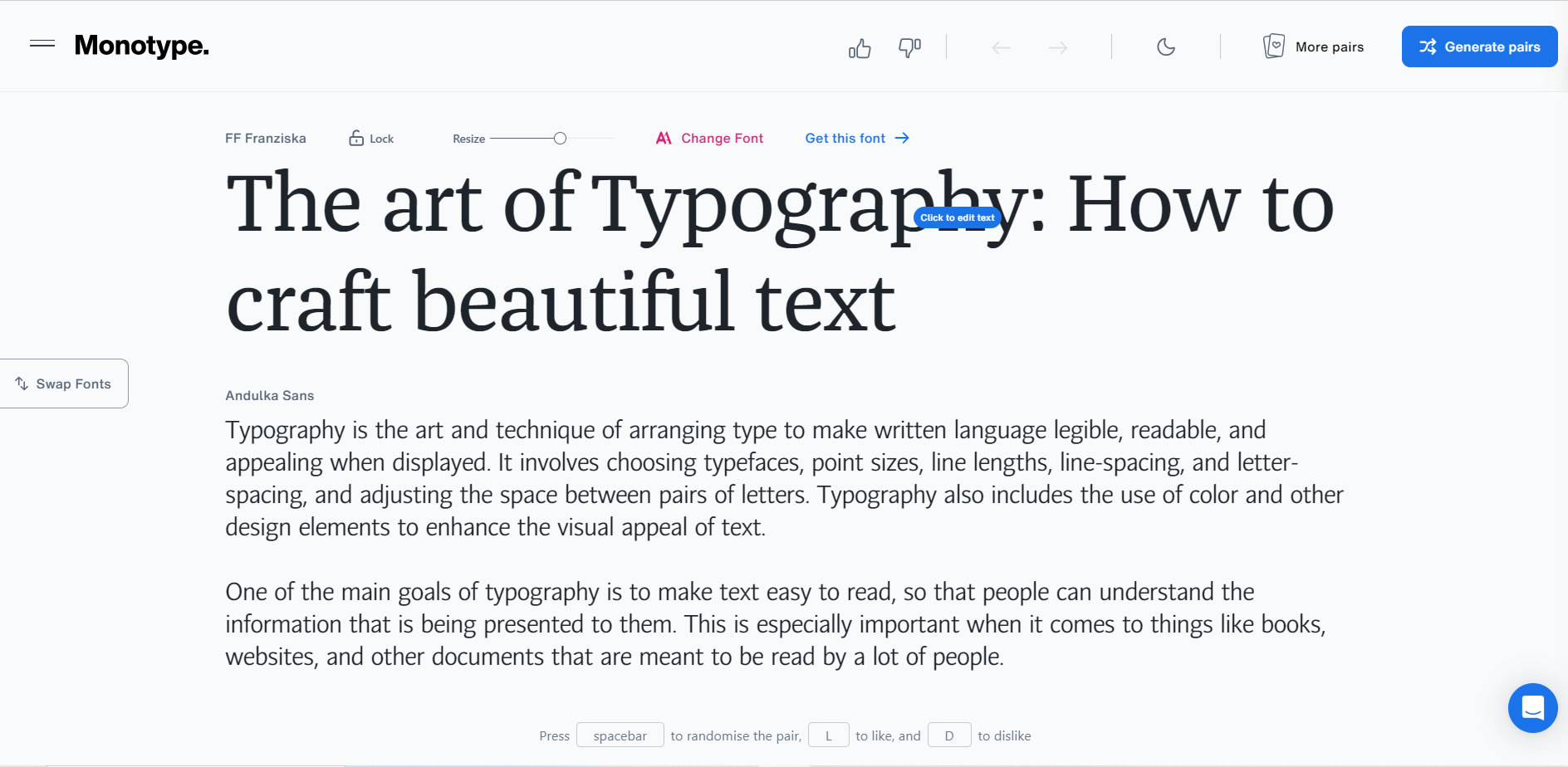The image size is (1568, 767).
Task: Click the spacebar shortcut hint
Action: (x=620, y=735)
